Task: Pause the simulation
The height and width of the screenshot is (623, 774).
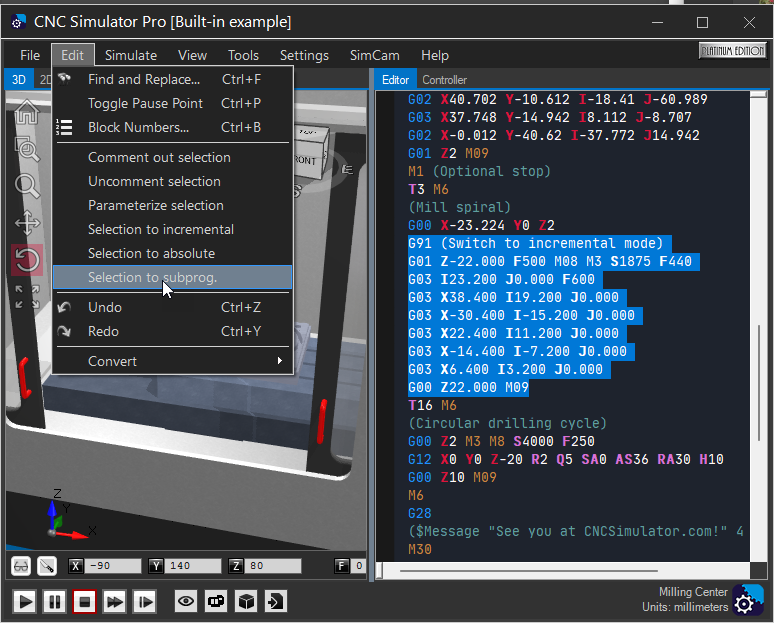Action: tap(54, 601)
